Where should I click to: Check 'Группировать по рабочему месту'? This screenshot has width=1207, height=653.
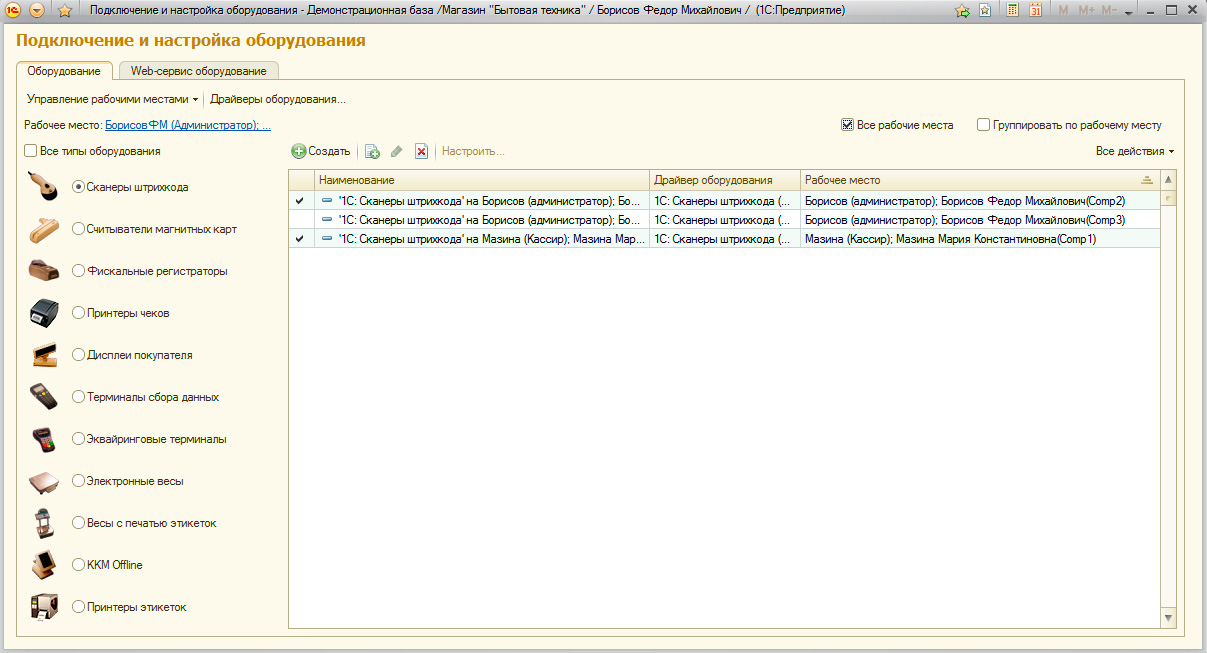pos(984,125)
